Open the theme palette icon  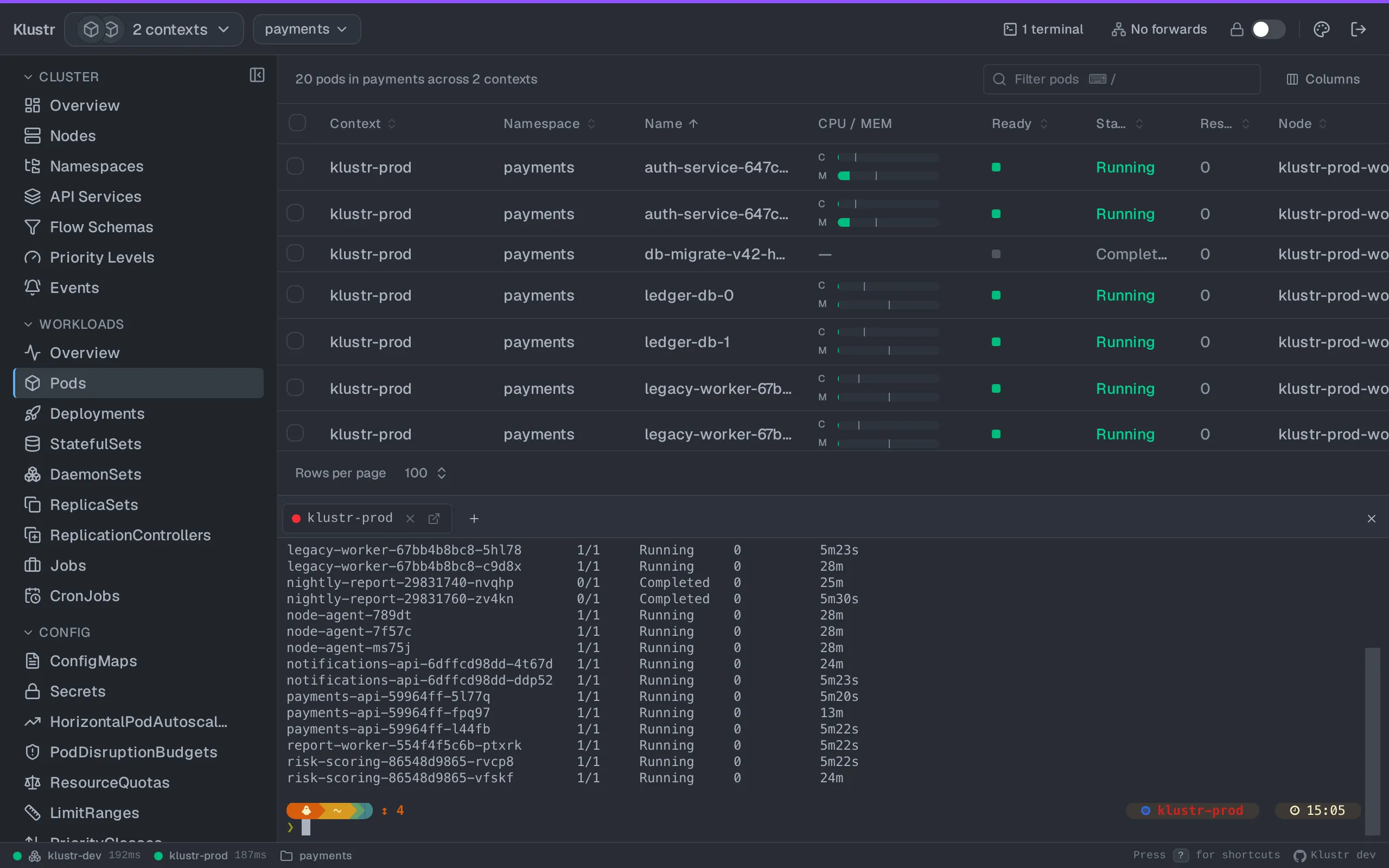click(1321, 29)
